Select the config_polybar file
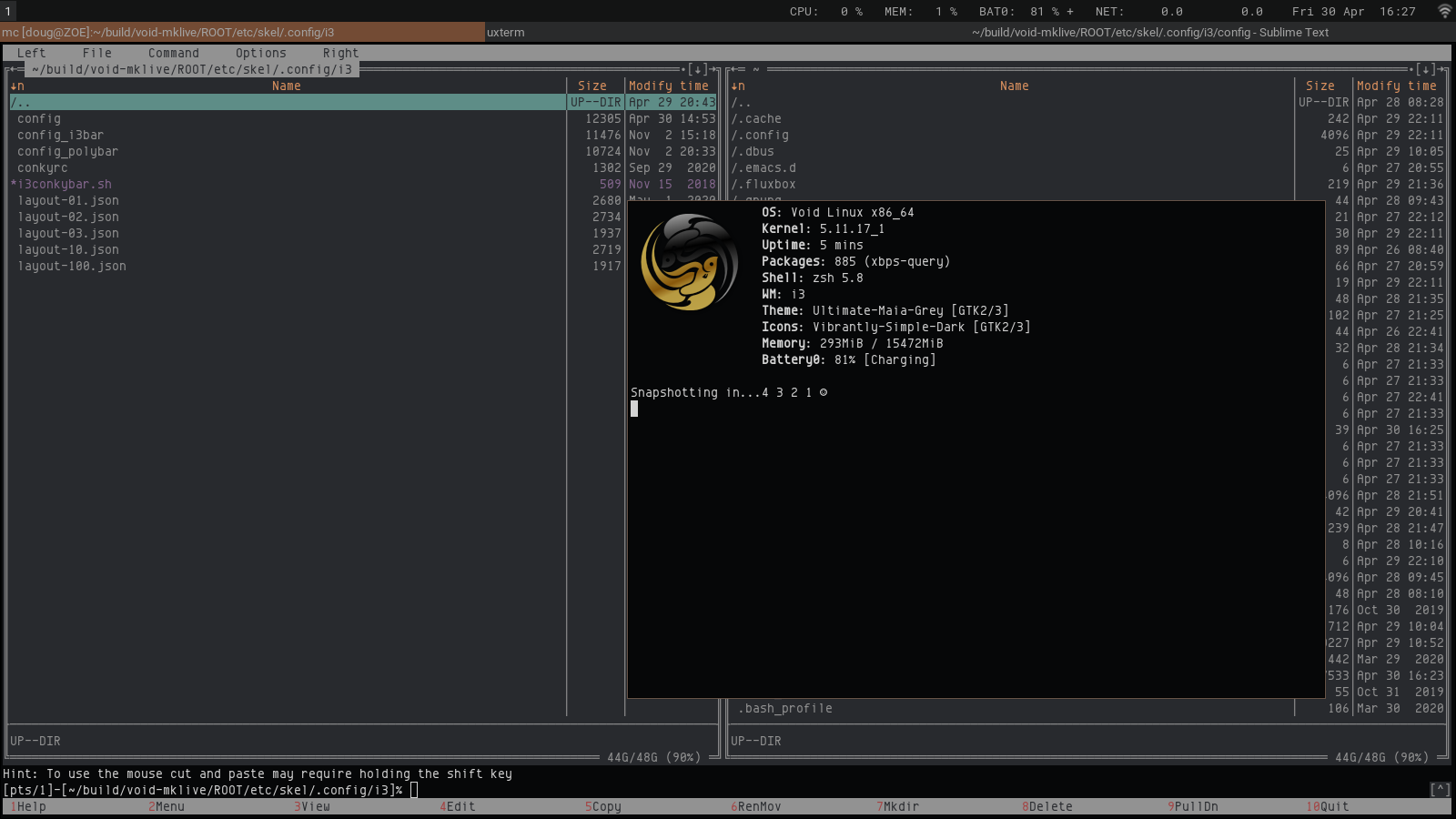The image size is (1456, 819). tap(67, 151)
